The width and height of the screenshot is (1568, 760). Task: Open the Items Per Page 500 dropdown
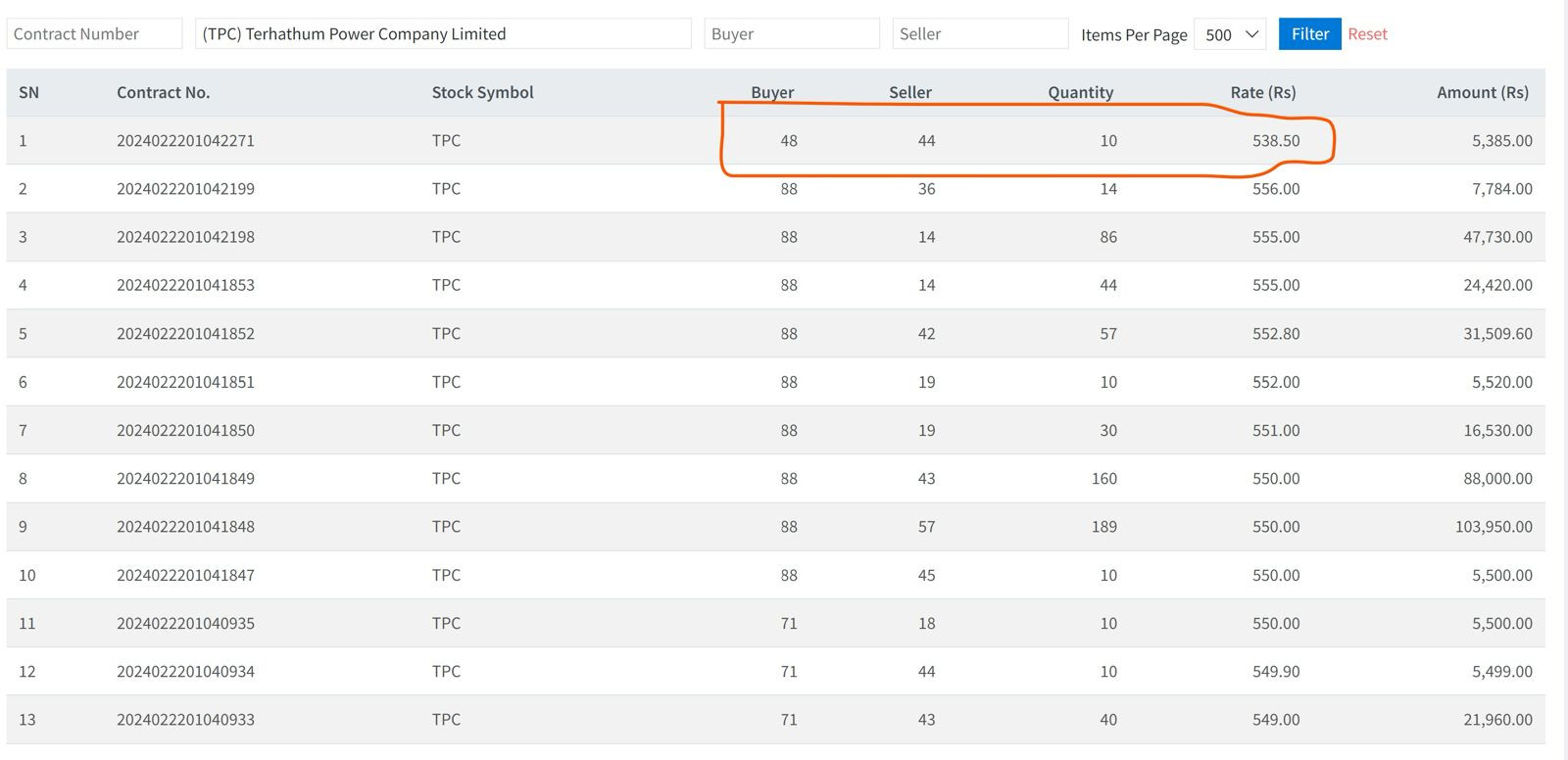pos(1230,34)
